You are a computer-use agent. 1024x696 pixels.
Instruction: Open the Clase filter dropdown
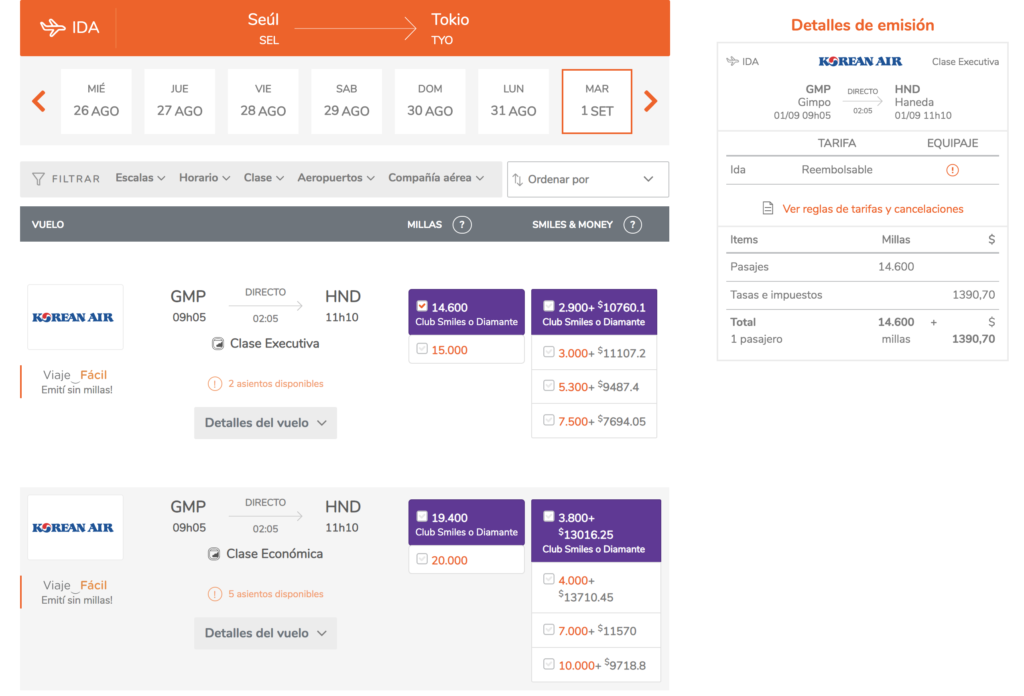point(264,178)
